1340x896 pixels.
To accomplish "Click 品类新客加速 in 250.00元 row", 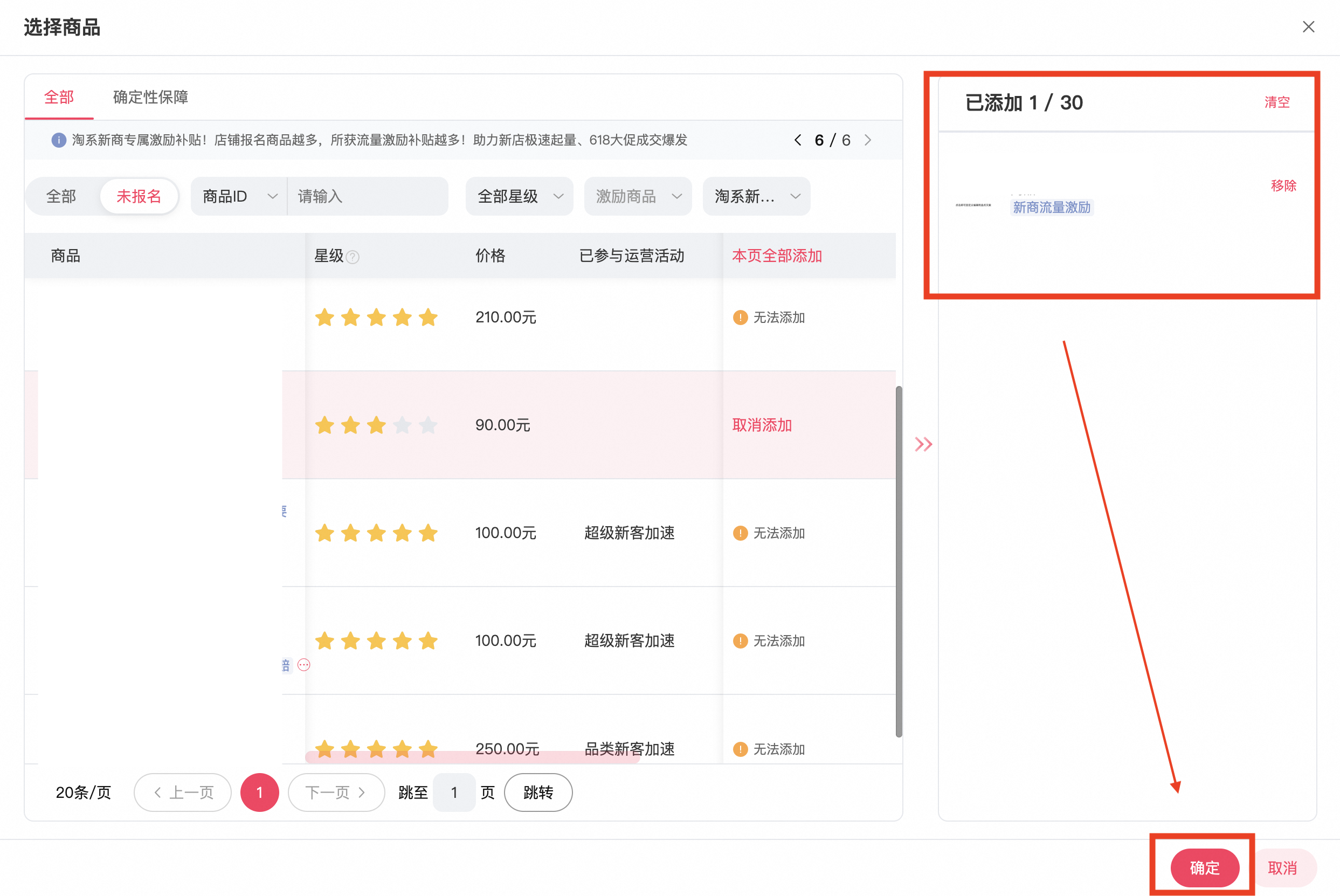I will pyautogui.click(x=630, y=749).
